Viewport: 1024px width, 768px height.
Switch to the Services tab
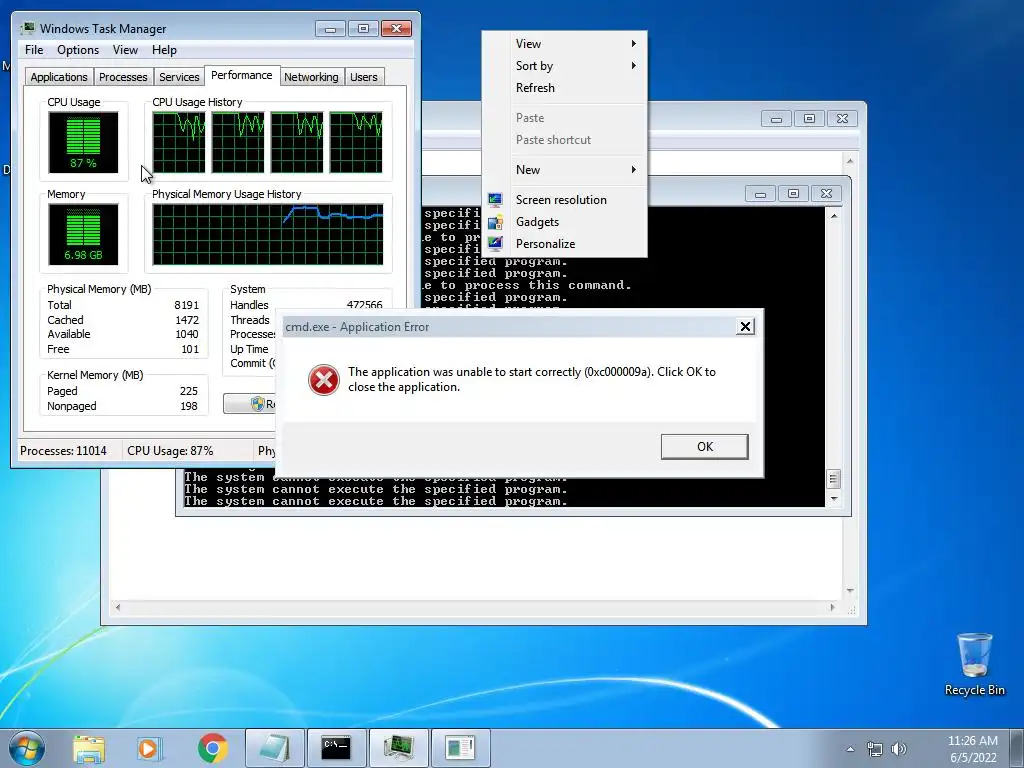(179, 77)
